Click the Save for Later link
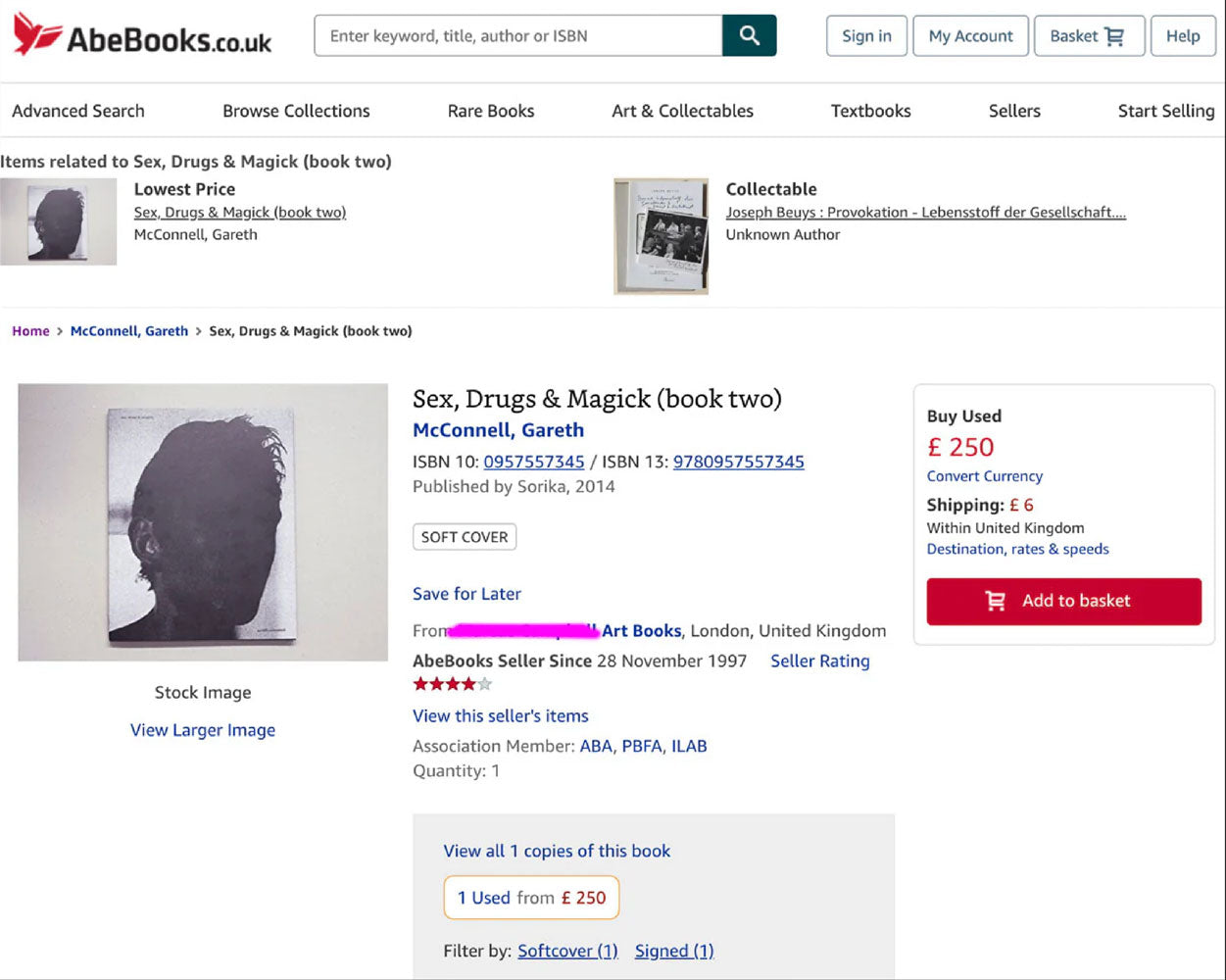This screenshot has width=1226, height=980. (x=466, y=594)
